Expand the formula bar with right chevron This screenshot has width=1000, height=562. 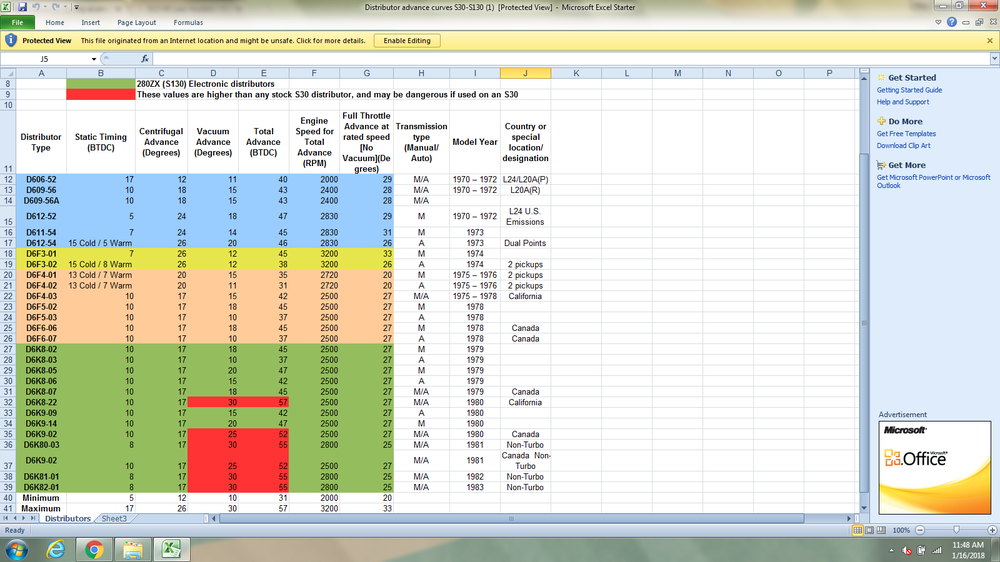[x=994, y=59]
